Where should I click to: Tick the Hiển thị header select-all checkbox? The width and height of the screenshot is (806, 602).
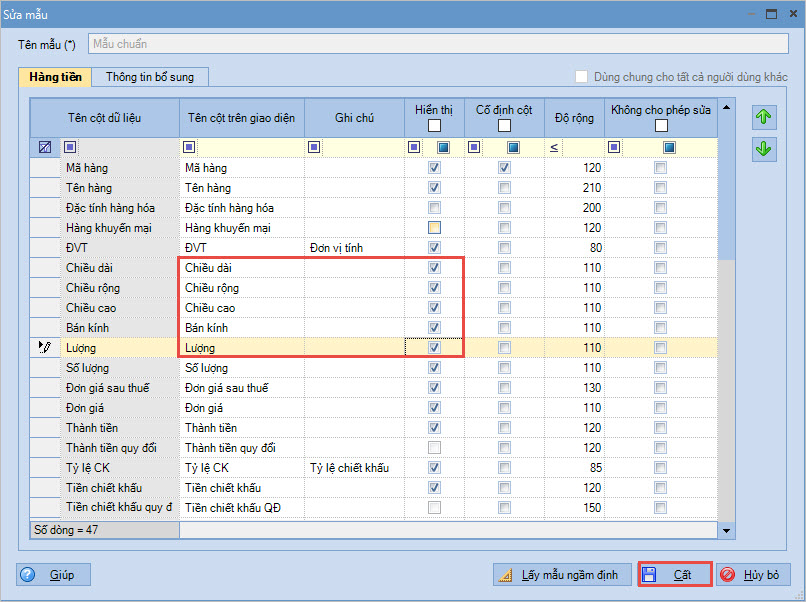coord(434,126)
